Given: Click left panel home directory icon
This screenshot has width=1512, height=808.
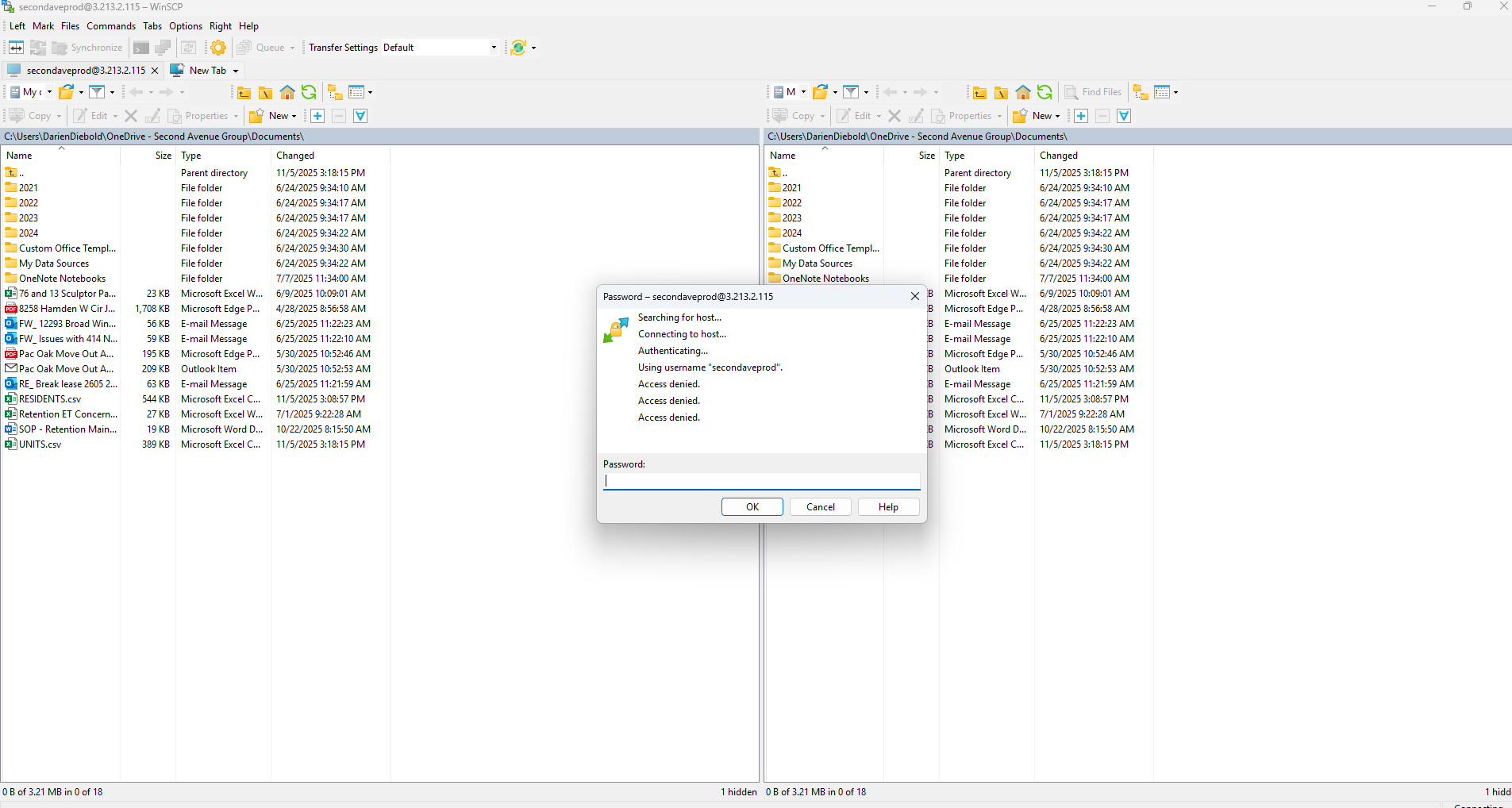Looking at the screenshot, I should (x=287, y=93).
